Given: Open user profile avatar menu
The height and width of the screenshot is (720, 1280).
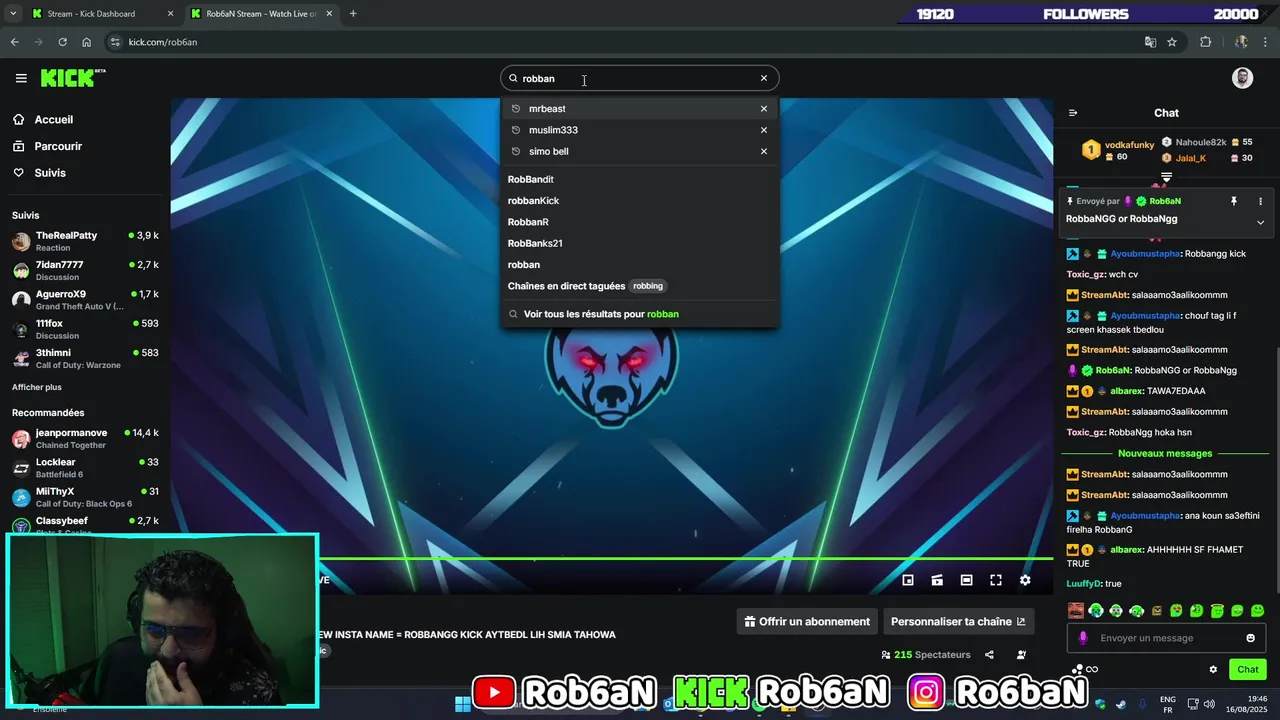Looking at the screenshot, I should pos(1242,78).
